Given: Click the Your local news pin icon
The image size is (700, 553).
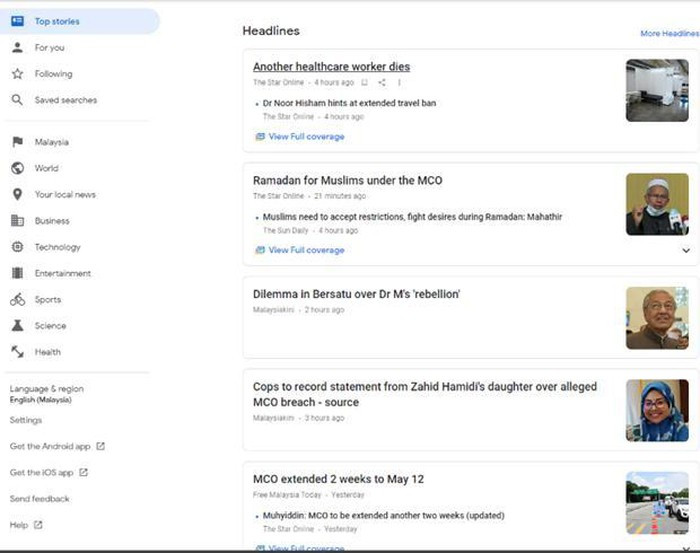Looking at the screenshot, I should (17, 195).
